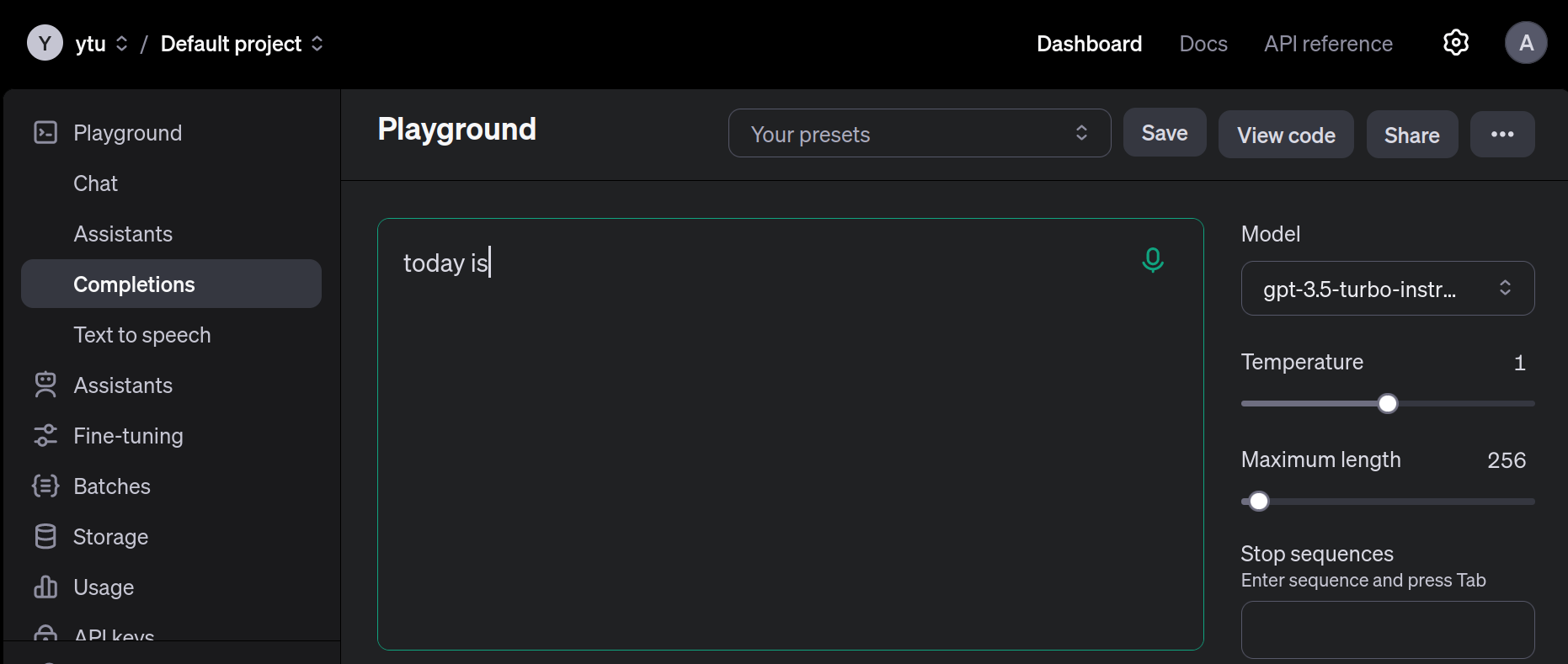
Task: Click the Temperature slider handle
Action: [1388, 404]
